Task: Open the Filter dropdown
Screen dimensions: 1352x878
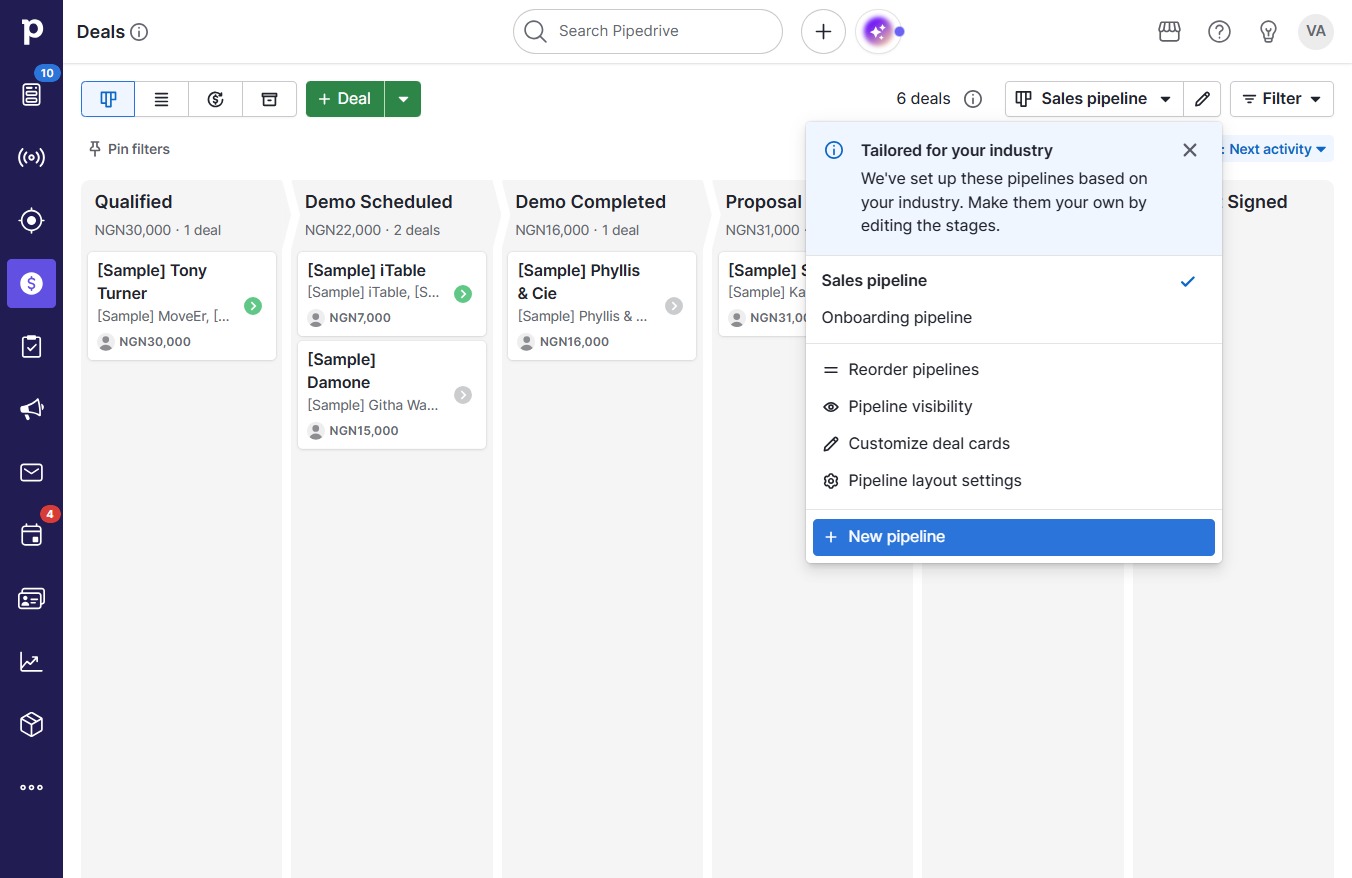Action: 1282,99
